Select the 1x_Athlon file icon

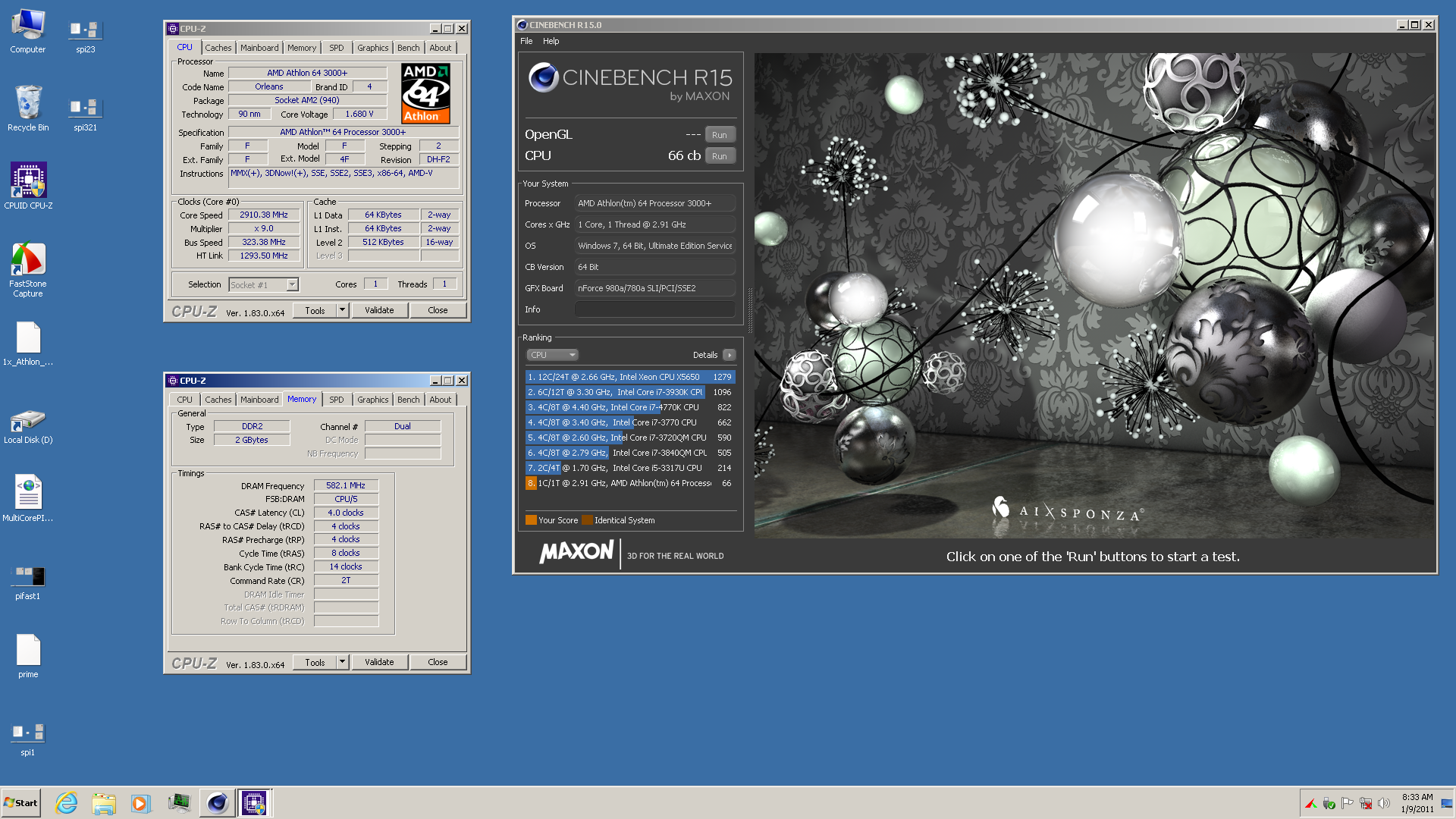[28, 344]
